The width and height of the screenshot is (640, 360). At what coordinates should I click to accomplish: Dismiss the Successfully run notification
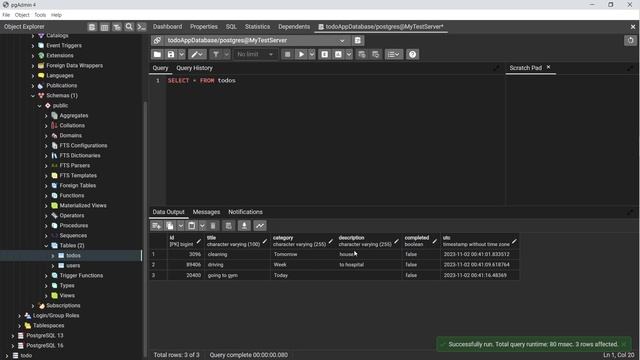click(624, 344)
